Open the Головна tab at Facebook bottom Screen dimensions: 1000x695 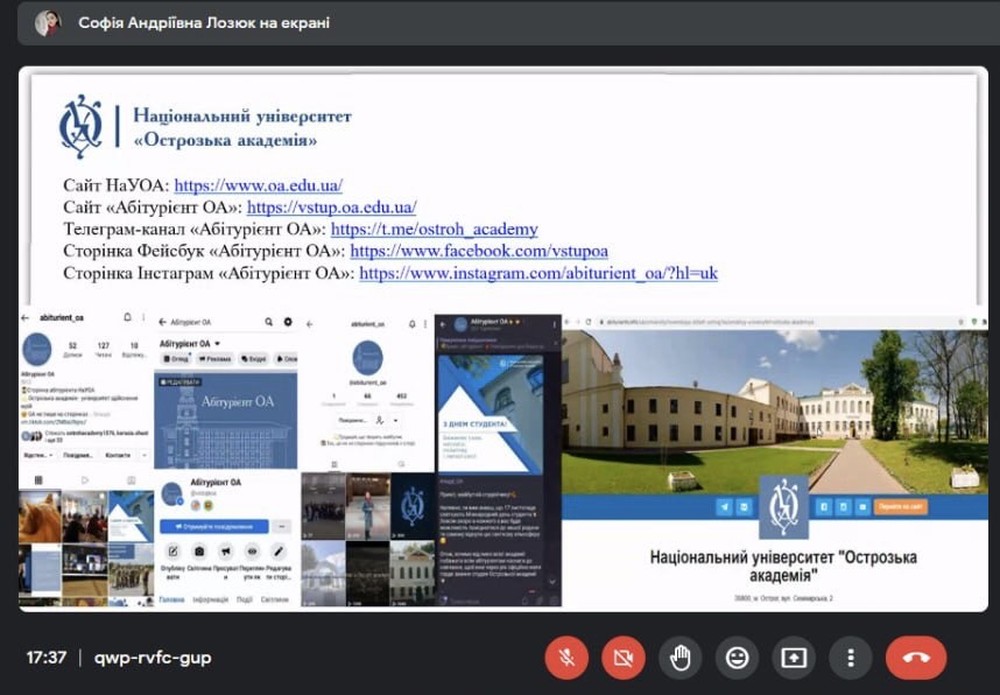(x=171, y=599)
